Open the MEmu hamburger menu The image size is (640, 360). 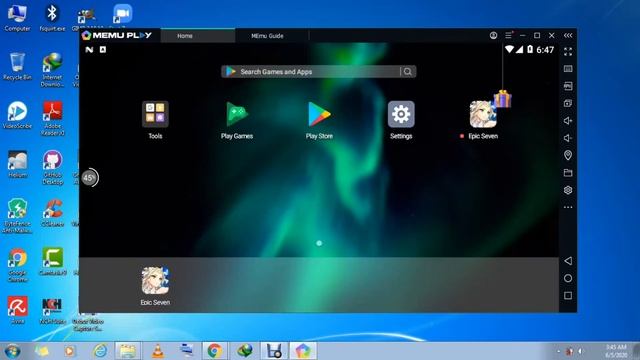click(x=508, y=36)
